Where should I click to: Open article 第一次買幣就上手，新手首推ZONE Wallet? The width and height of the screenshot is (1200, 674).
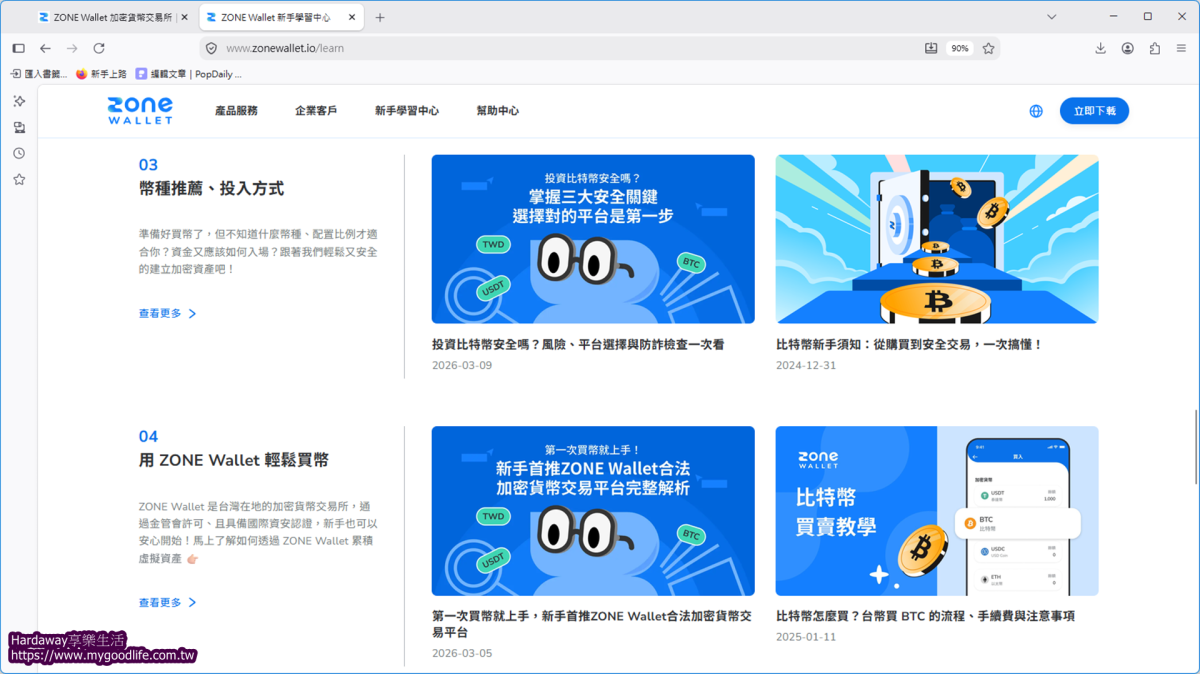pyautogui.click(x=591, y=624)
